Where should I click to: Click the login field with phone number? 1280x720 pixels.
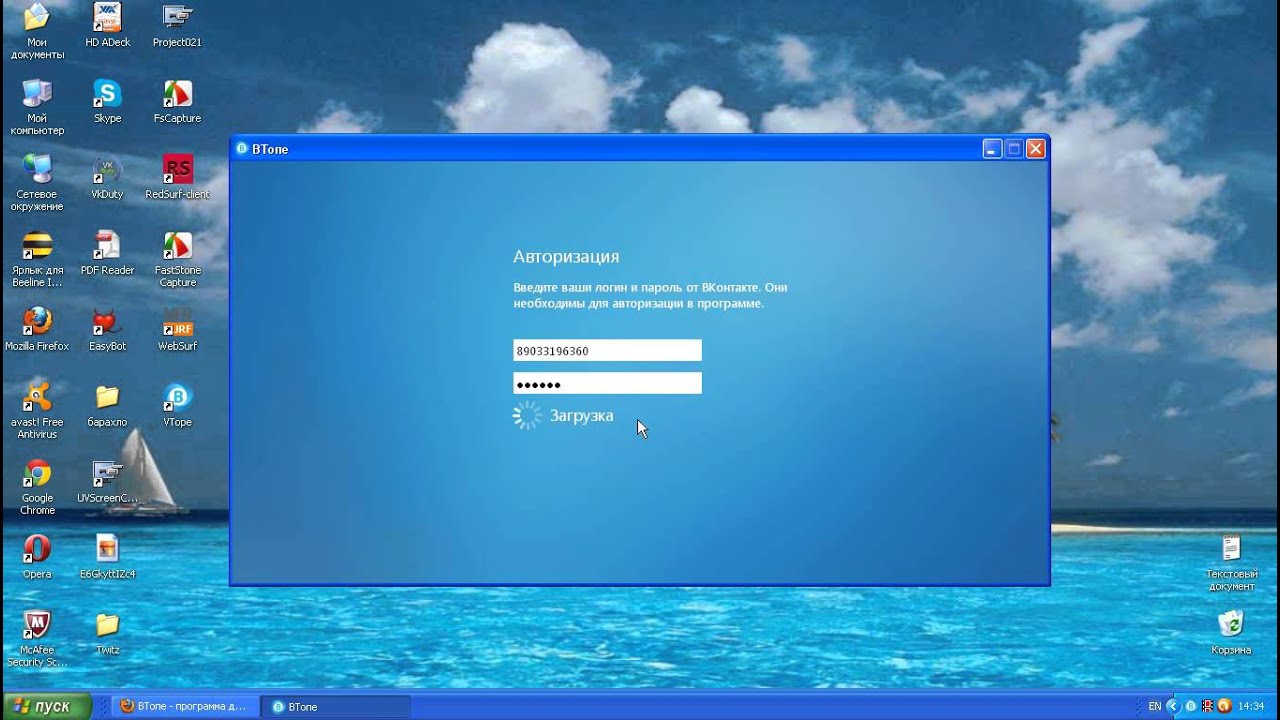coord(607,350)
